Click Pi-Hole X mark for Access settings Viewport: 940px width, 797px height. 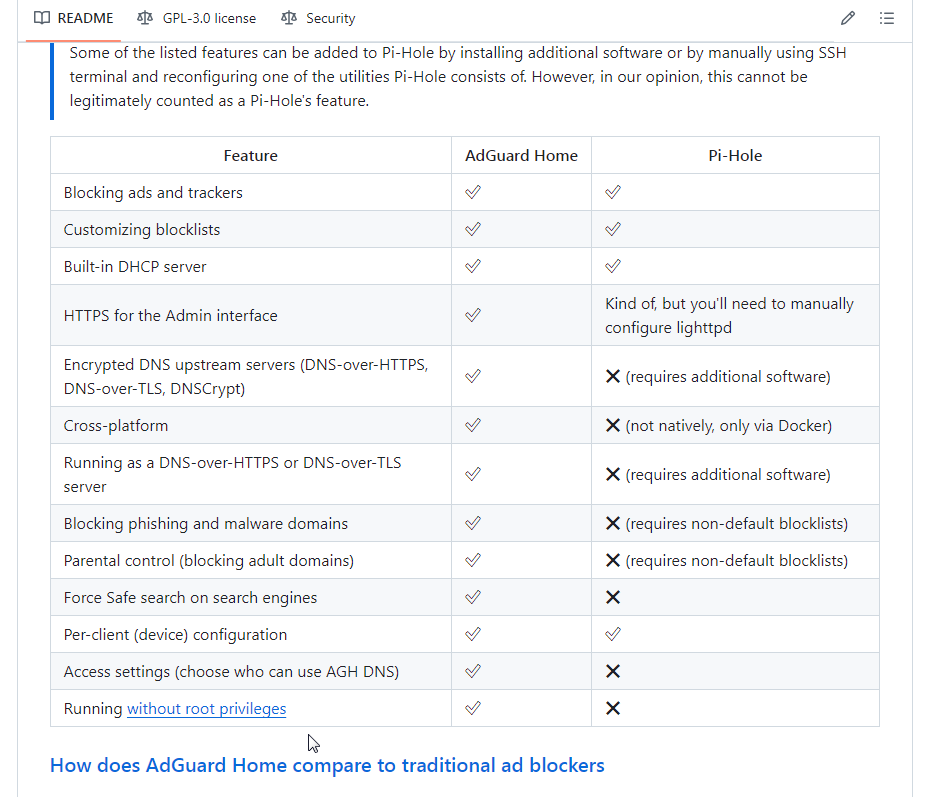click(613, 671)
